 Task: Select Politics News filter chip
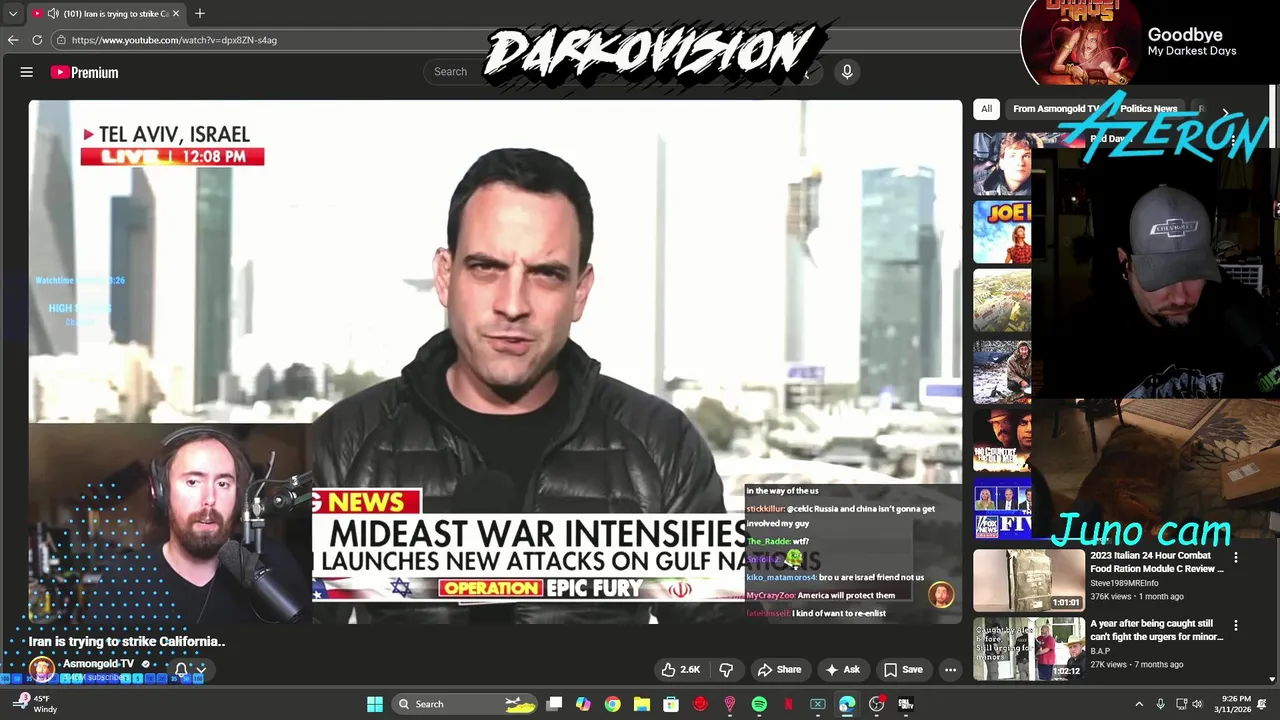tap(1148, 108)
